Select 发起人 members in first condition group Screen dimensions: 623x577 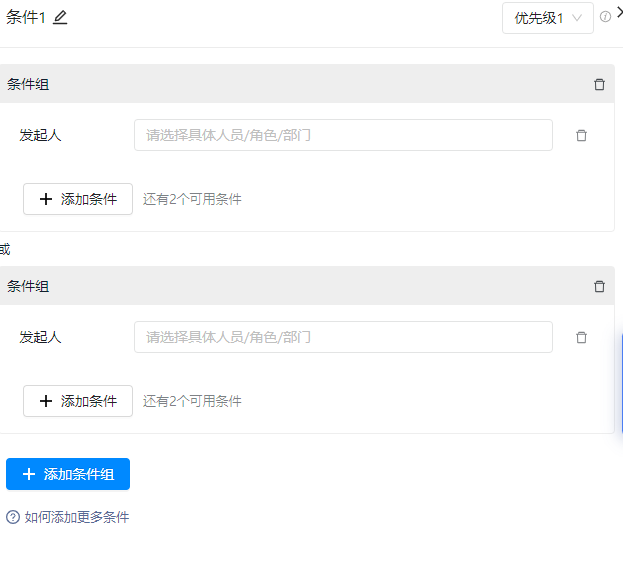click(343, 135)
